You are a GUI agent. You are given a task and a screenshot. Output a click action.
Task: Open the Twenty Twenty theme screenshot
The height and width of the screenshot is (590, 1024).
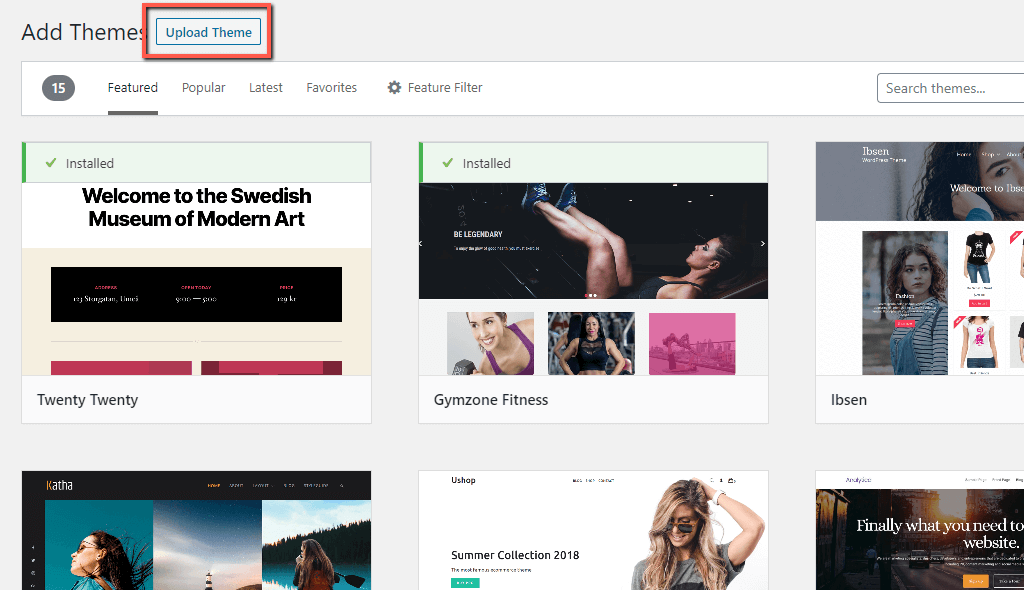click(197, 279)
